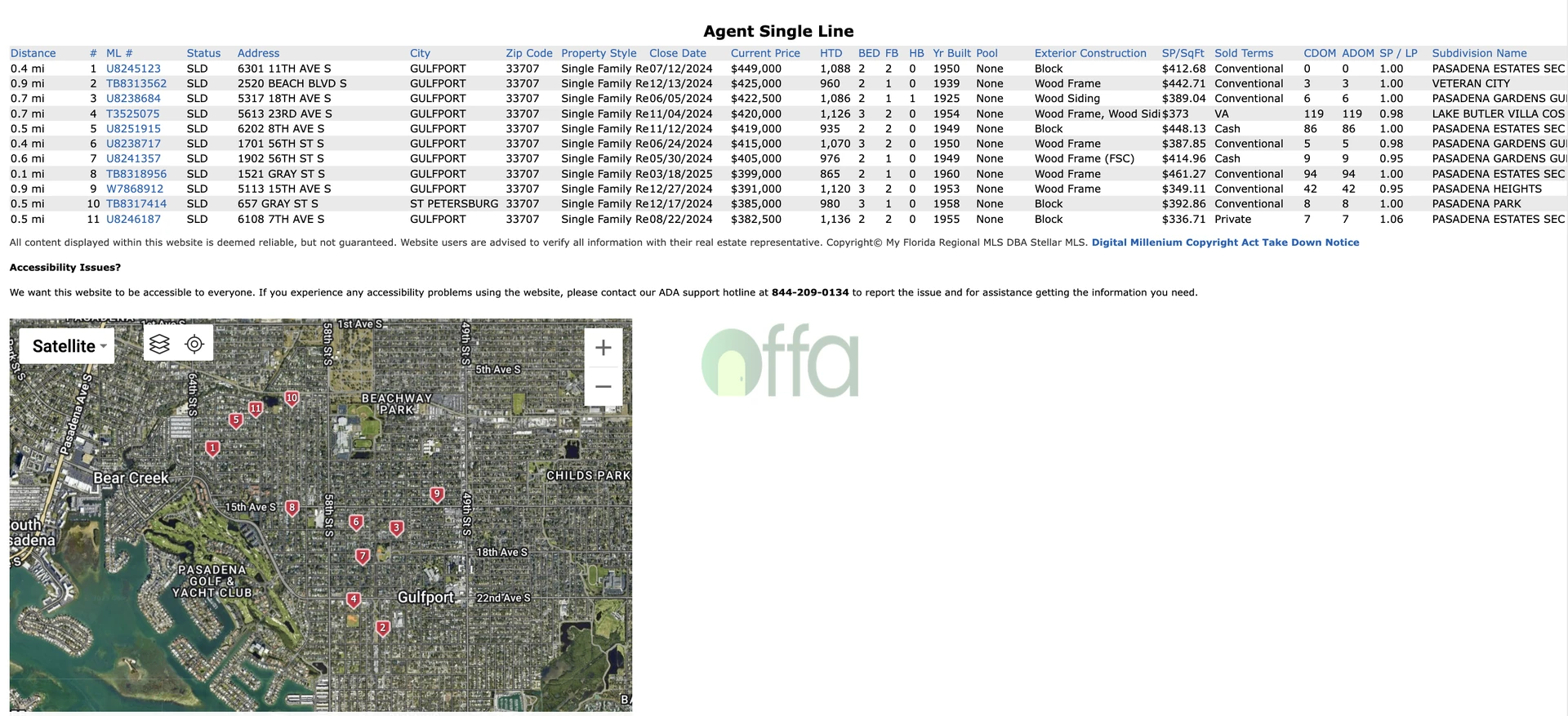1568x716 pixels.
Task: Open MLS listing TB8318956
Action: click(x=136, y=174)
